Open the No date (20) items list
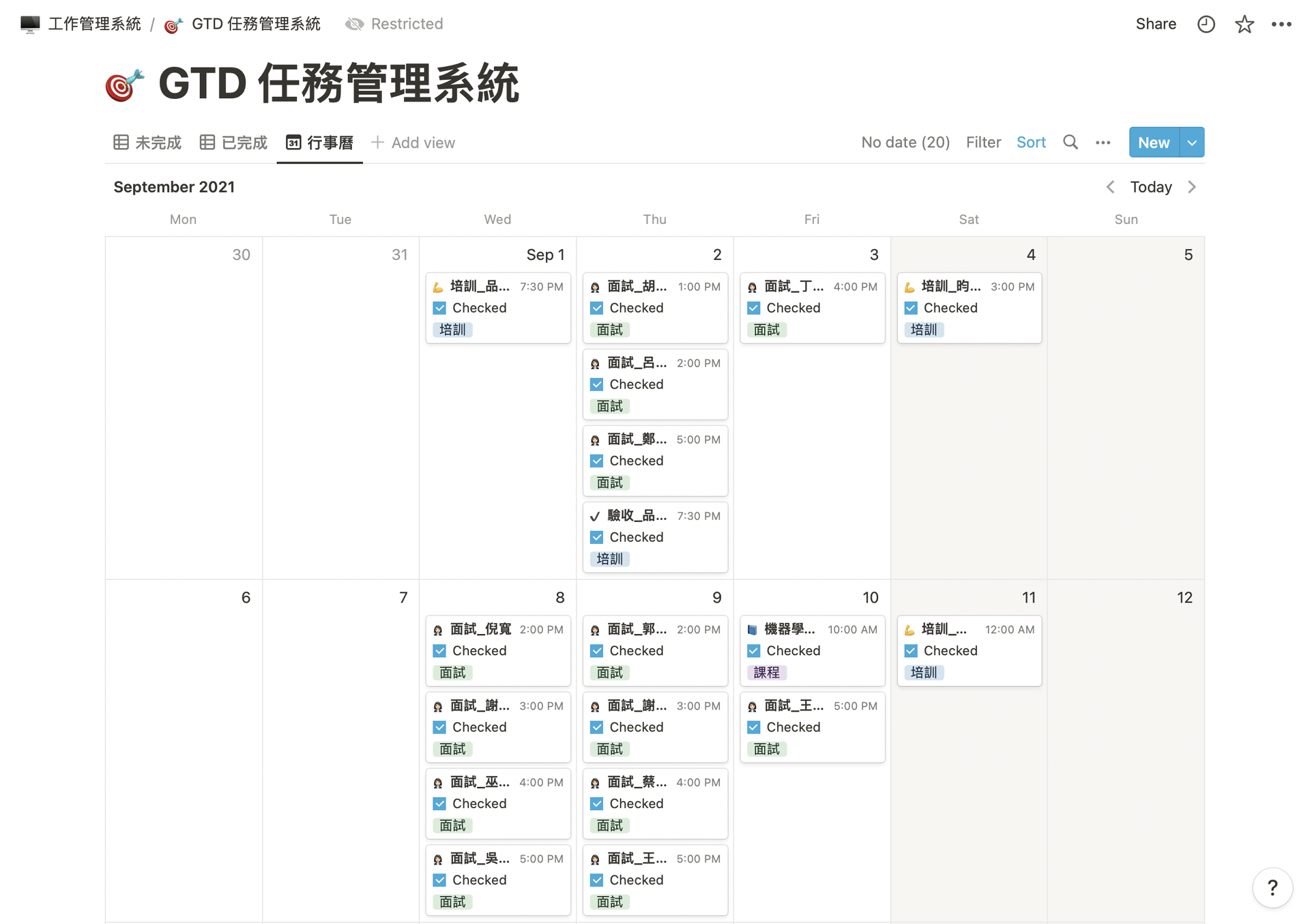The width and height of the screenshot is (1310, 924). click(905, 143)
